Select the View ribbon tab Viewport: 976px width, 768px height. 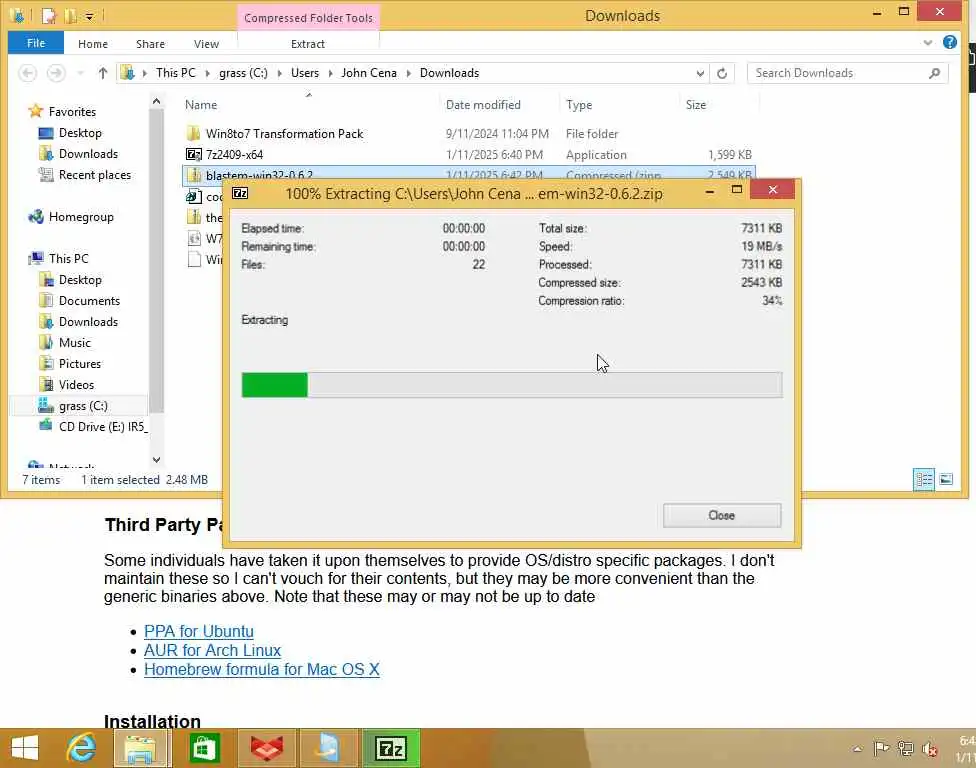206,44
